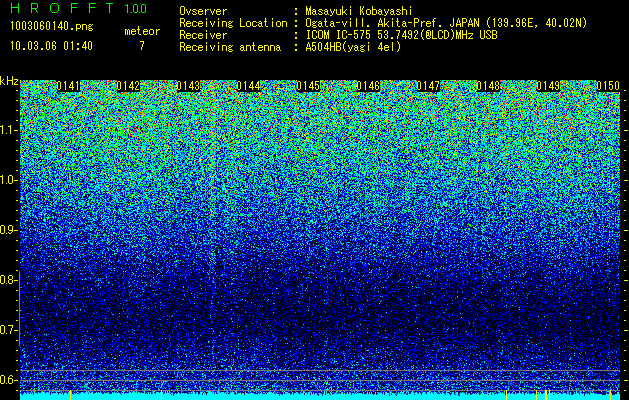Click the 0.6 kHz axis label
The height and width of the screenshot is (400, 629).
(8, 380)
